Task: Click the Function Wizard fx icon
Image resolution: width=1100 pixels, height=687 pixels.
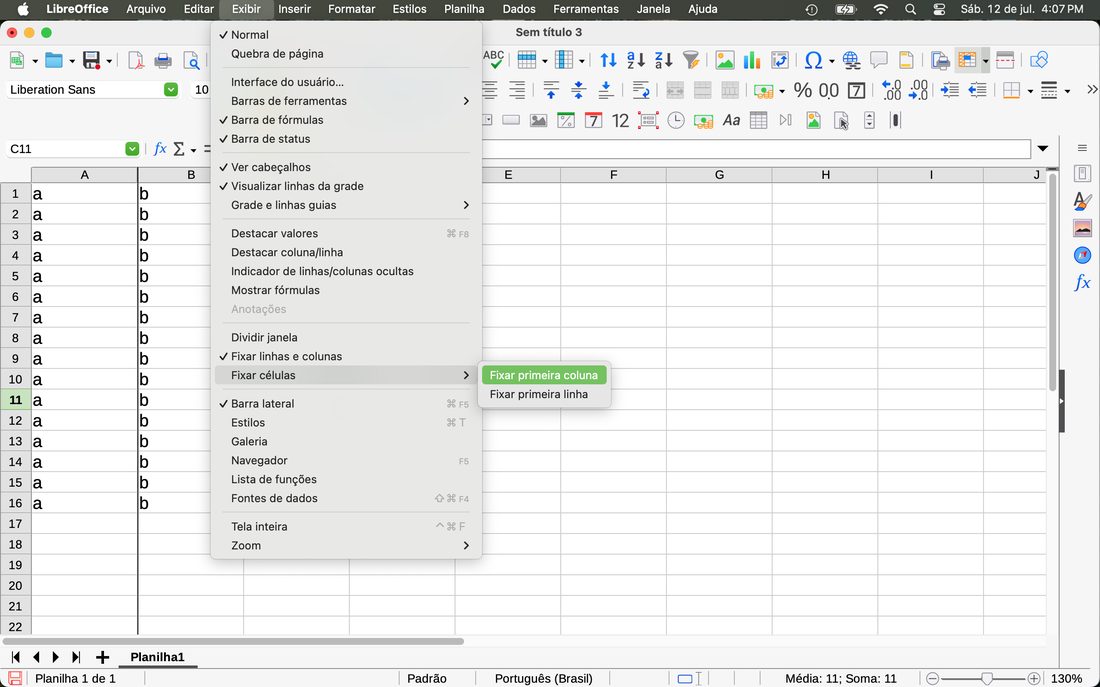Action: pyautogui.click(x=160, y=149)
